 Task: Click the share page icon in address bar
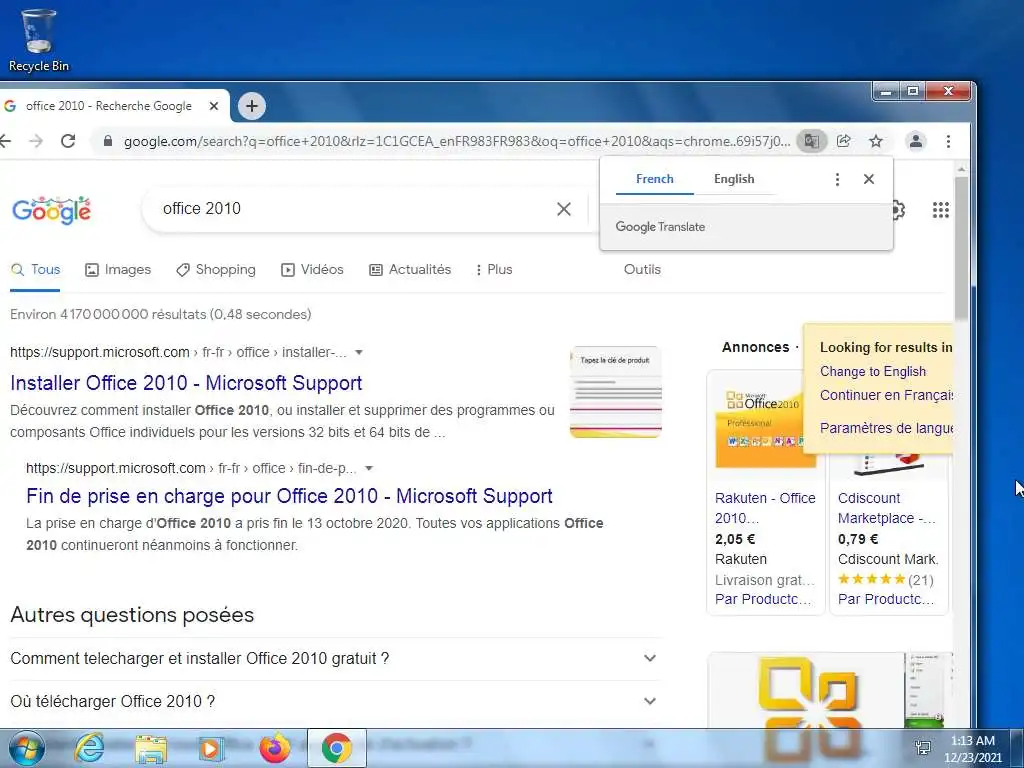(844, 141)
